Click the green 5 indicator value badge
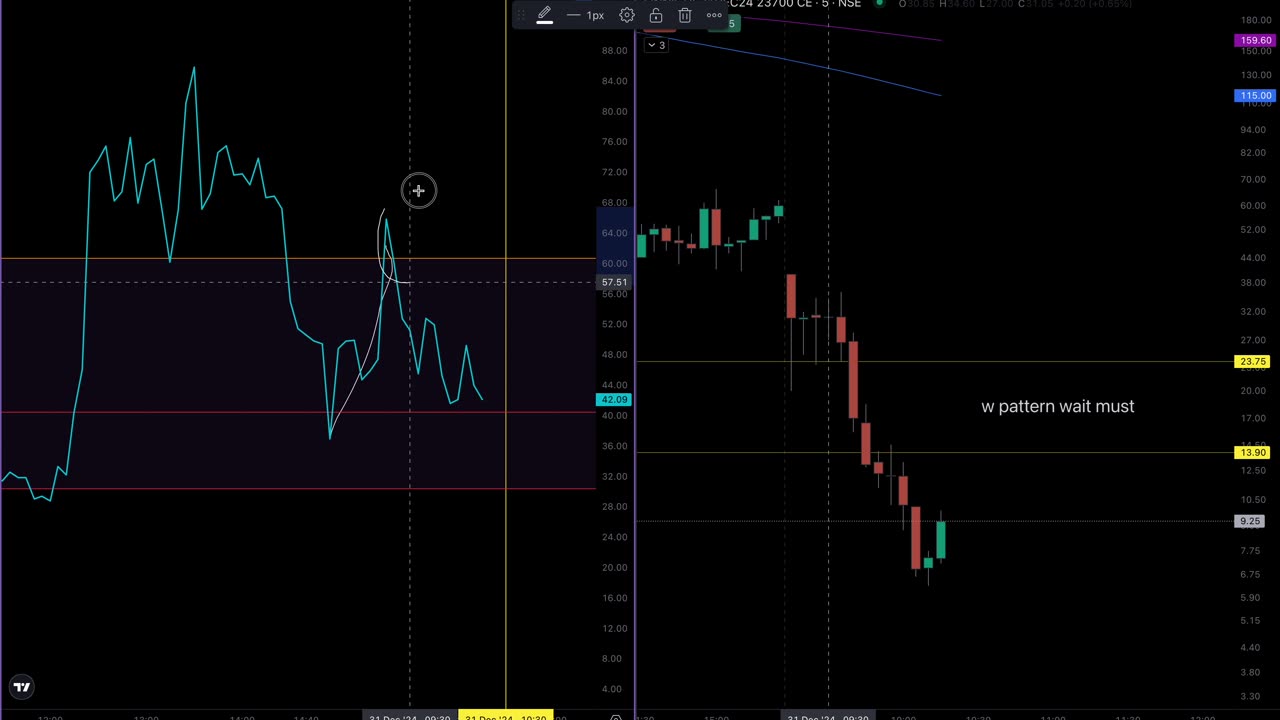The image size is (1280, 720). tap(732, 23)
